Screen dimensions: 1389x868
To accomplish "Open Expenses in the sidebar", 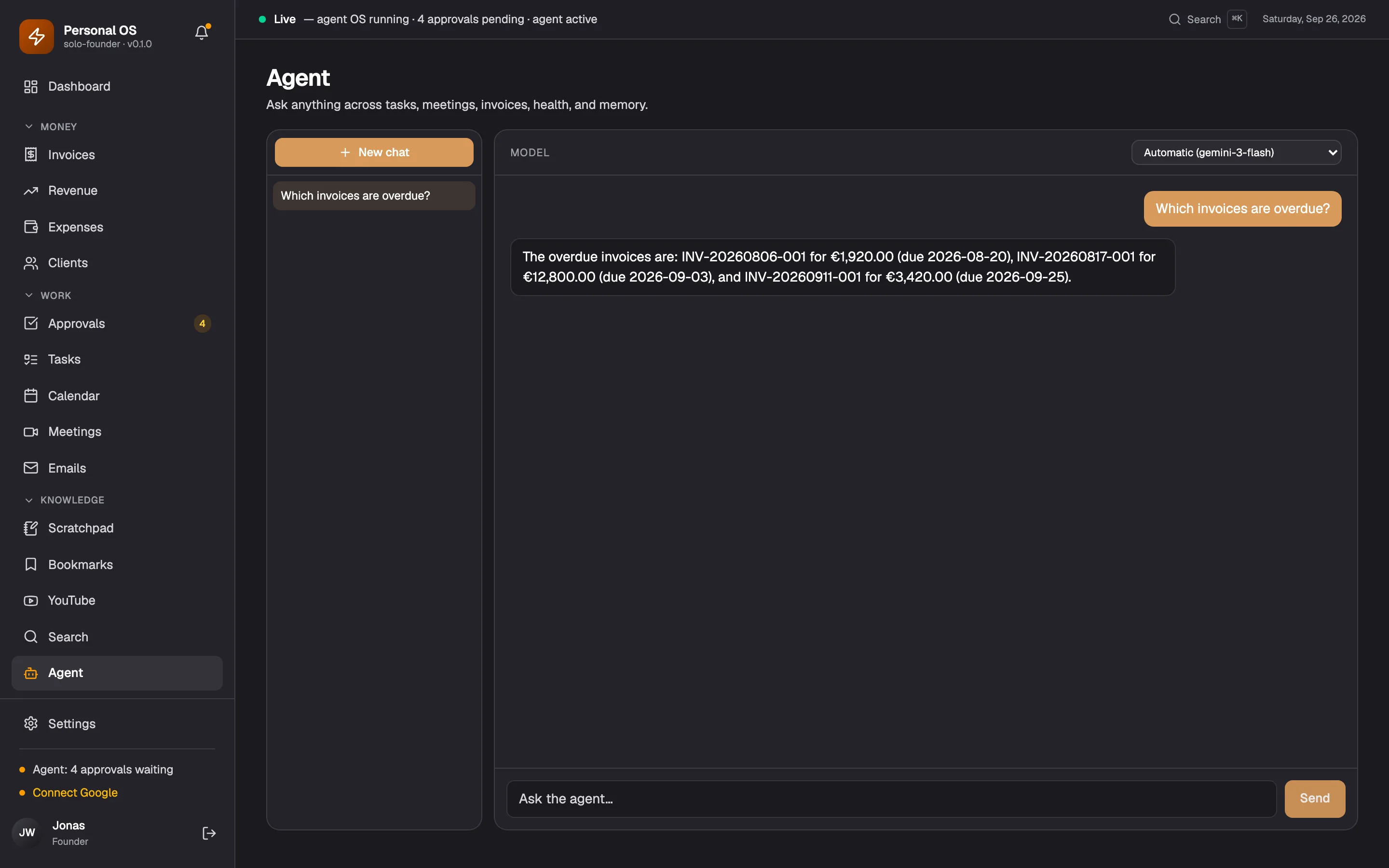I will [117, 227].
